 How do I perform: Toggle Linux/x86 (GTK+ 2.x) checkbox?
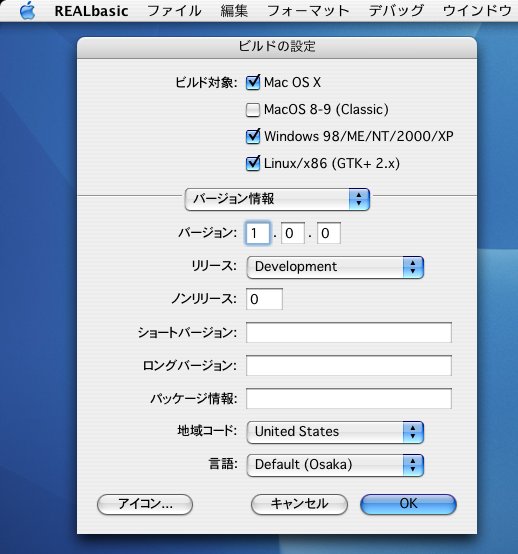(x=253, y=163)
